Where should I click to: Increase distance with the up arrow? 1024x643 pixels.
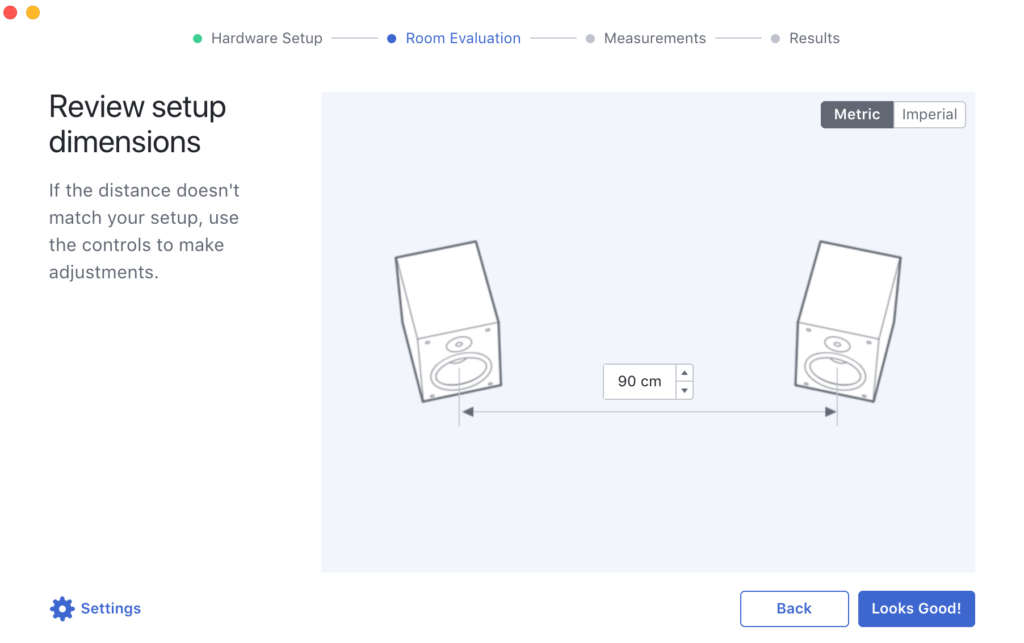click(684, 373)
